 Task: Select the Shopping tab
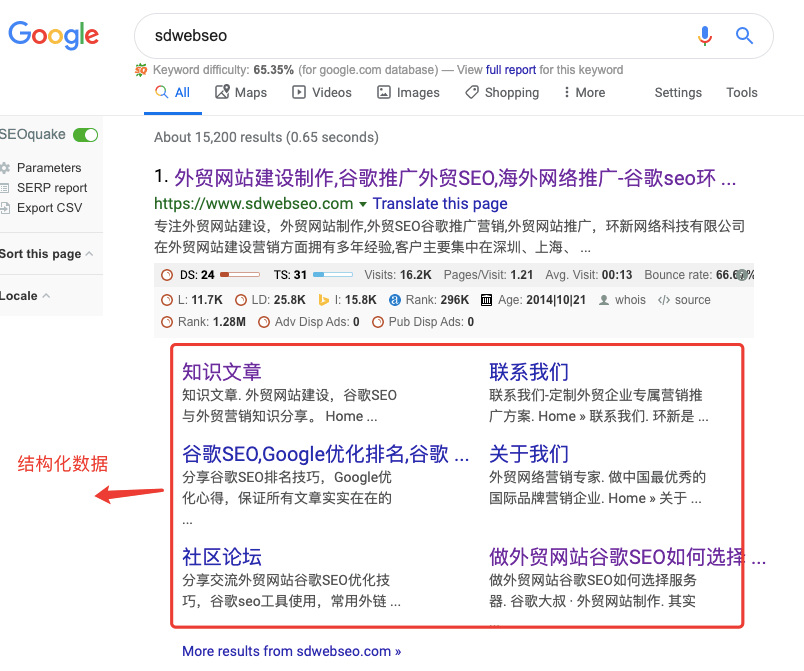(x=502, y=92)
